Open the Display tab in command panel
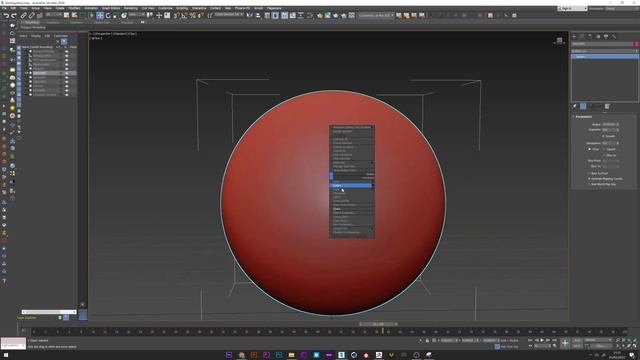 click(x=606, y=36)
